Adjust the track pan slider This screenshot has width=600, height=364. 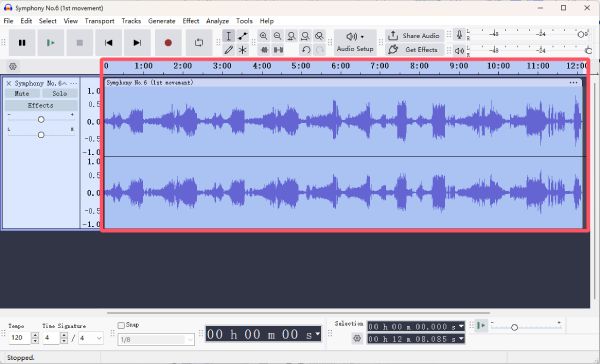41,135
